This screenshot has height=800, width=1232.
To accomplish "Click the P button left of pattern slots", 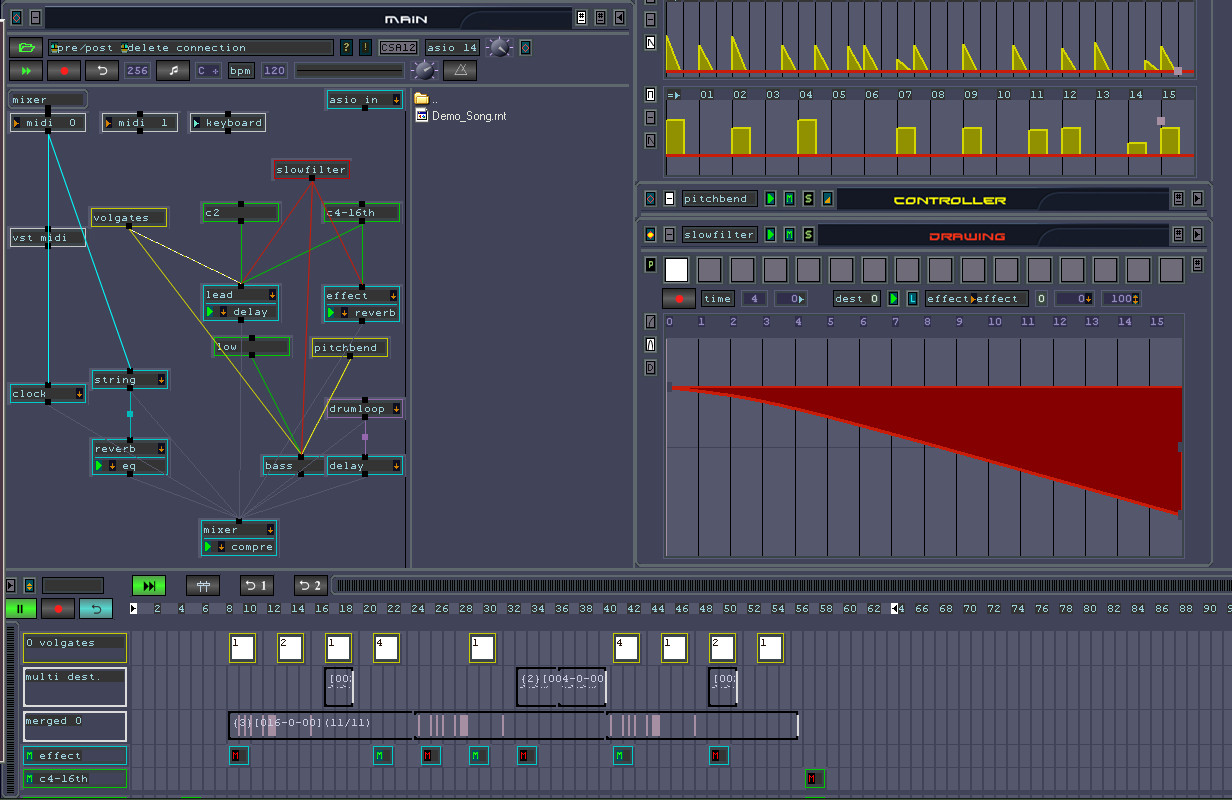I will coord(650,266).
